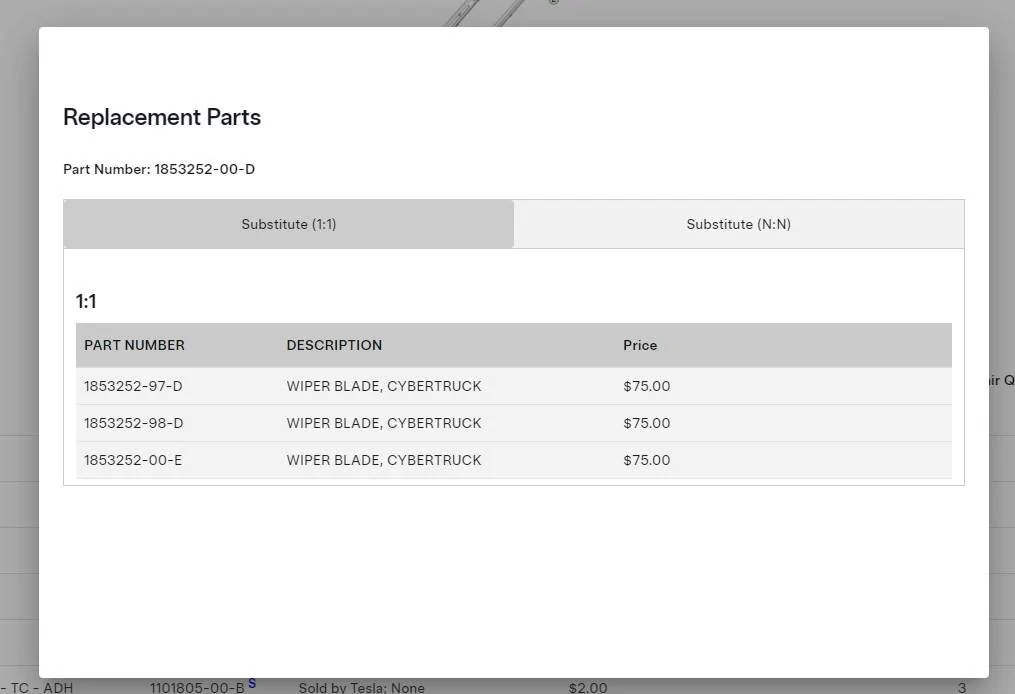Image resolution: width=1015 pixels, height=694 pixels.
Task: Click part 1101805-00-B in background page
Action: pos(197,688)
